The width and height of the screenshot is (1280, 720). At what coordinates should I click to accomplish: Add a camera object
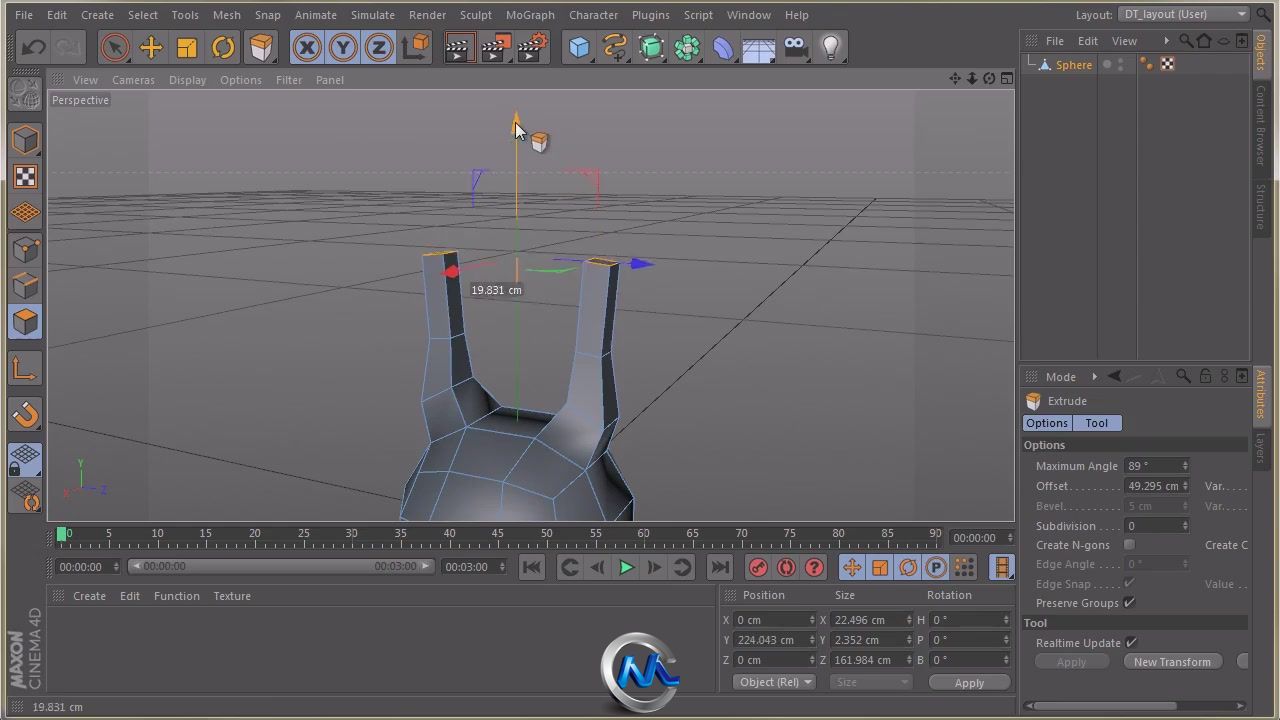796,47
